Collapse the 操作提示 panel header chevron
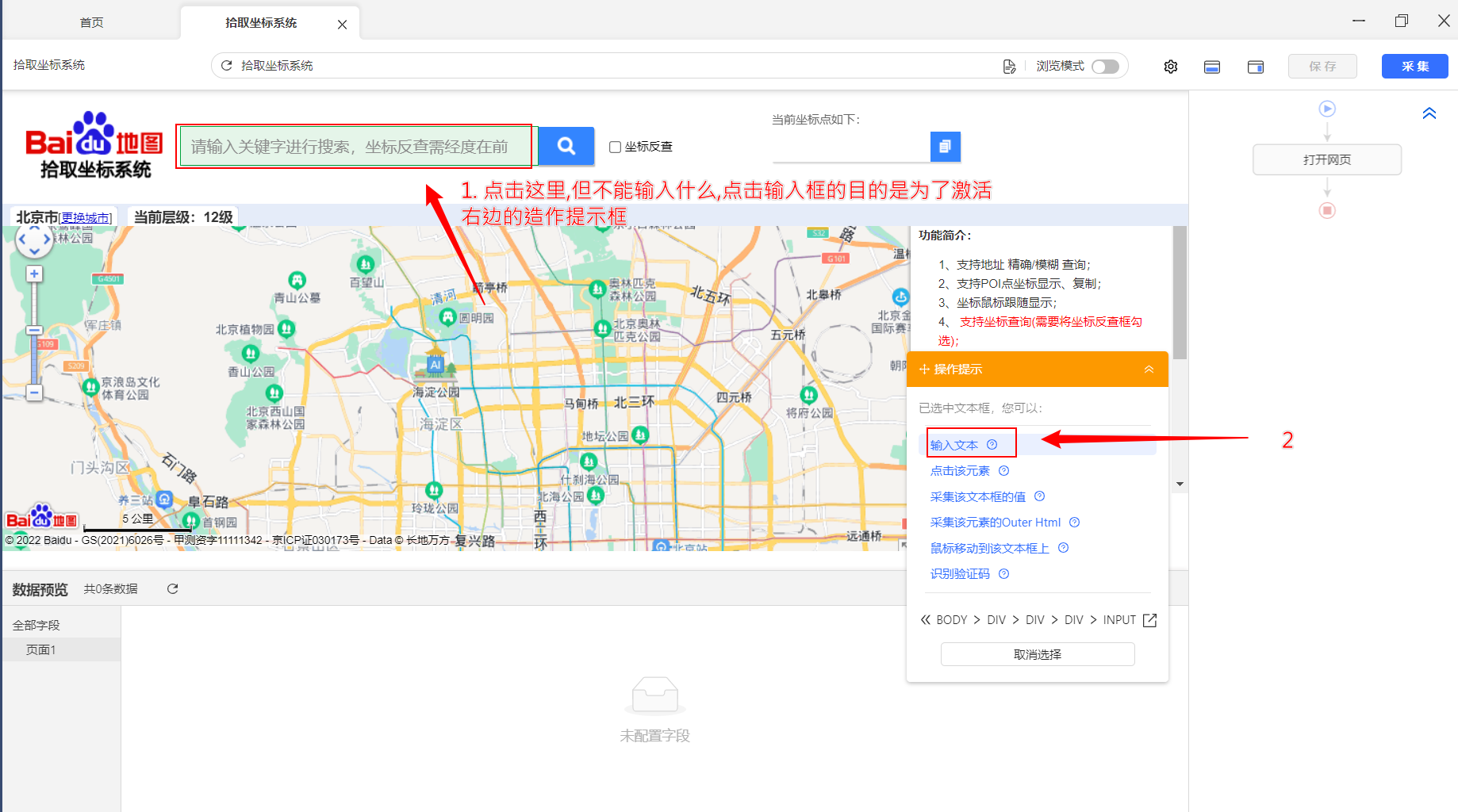 (1149, 370)
